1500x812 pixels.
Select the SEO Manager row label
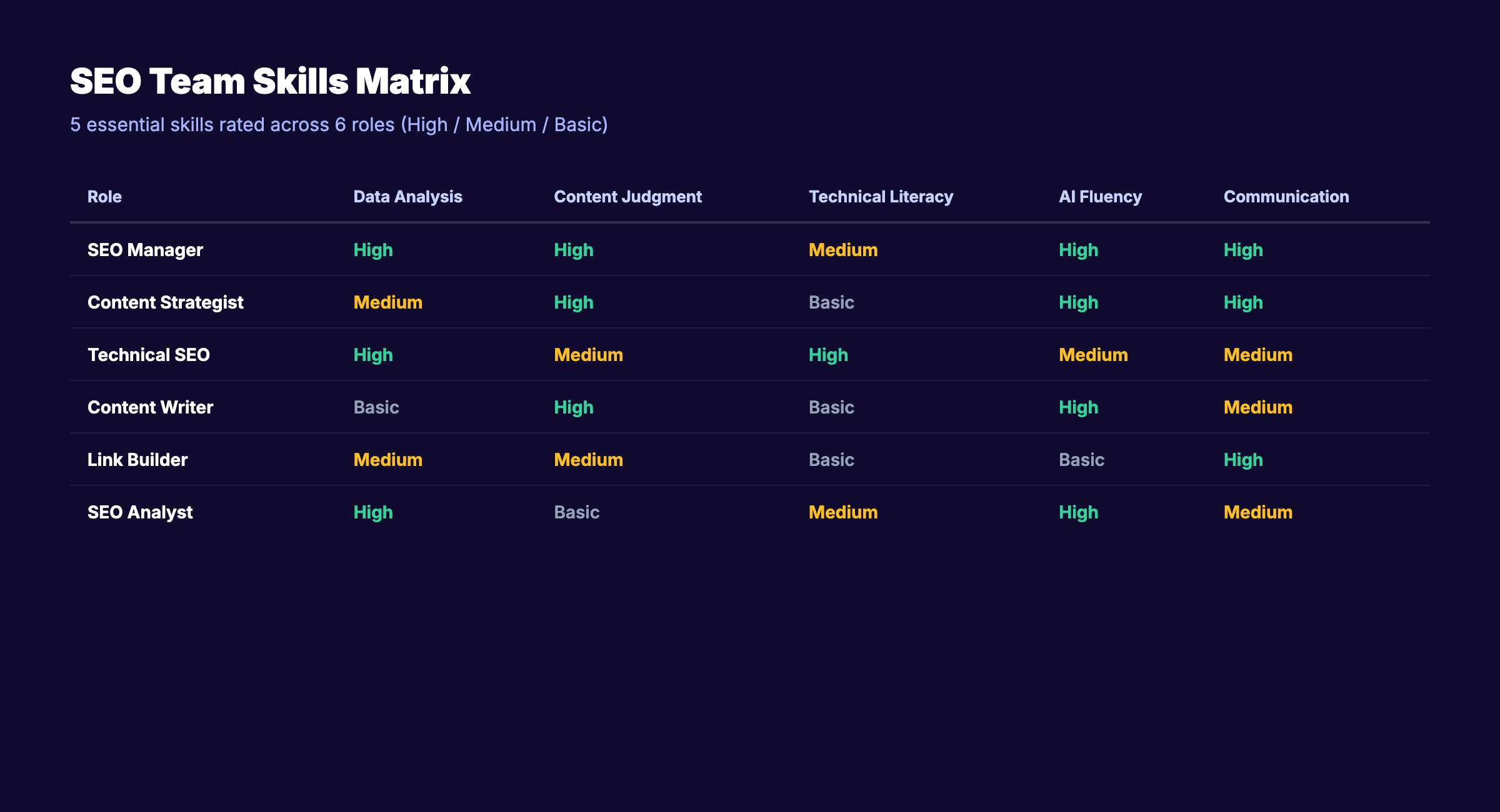click(144, 249)
